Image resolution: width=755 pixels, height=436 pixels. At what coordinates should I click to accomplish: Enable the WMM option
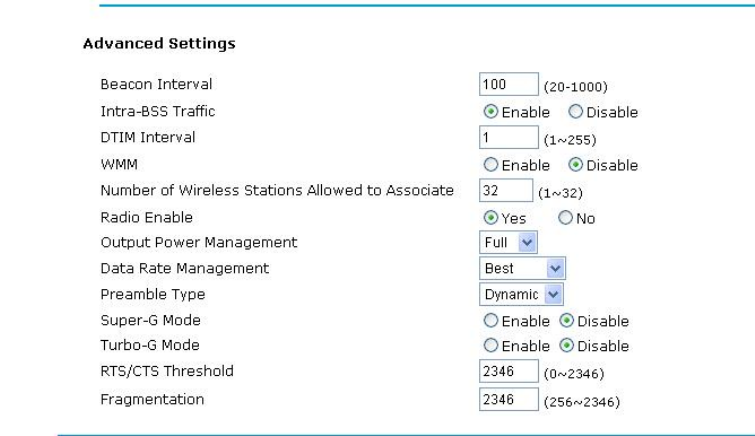tap(490, 165)
